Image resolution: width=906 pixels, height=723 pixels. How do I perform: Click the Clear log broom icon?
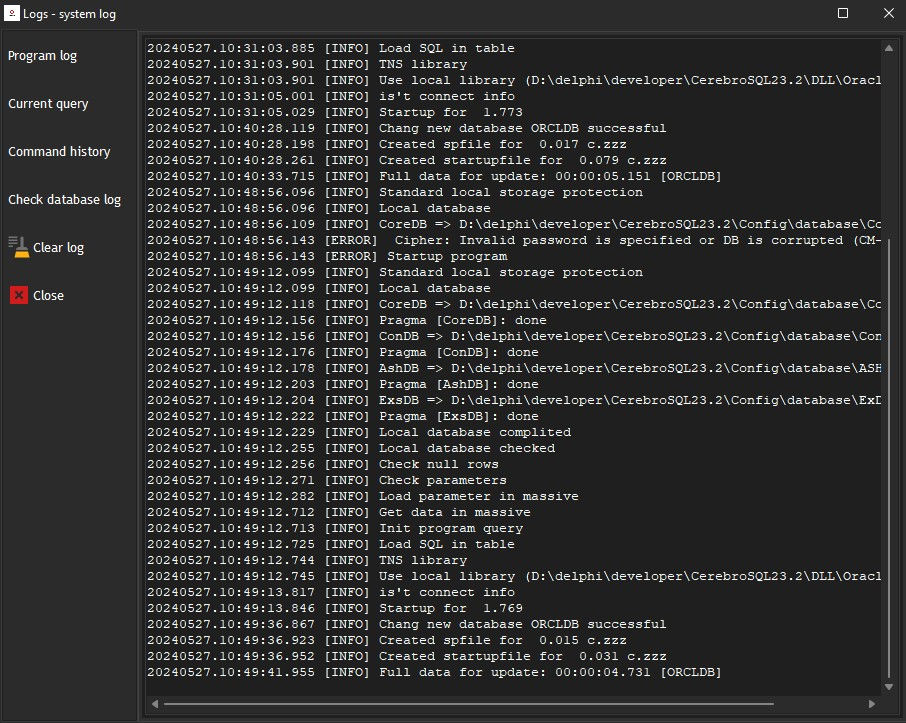[20, 247]
